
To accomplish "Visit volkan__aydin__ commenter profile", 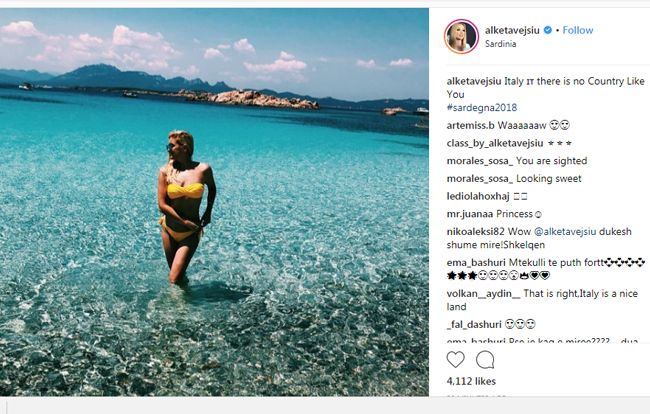I will pos(483,294).
